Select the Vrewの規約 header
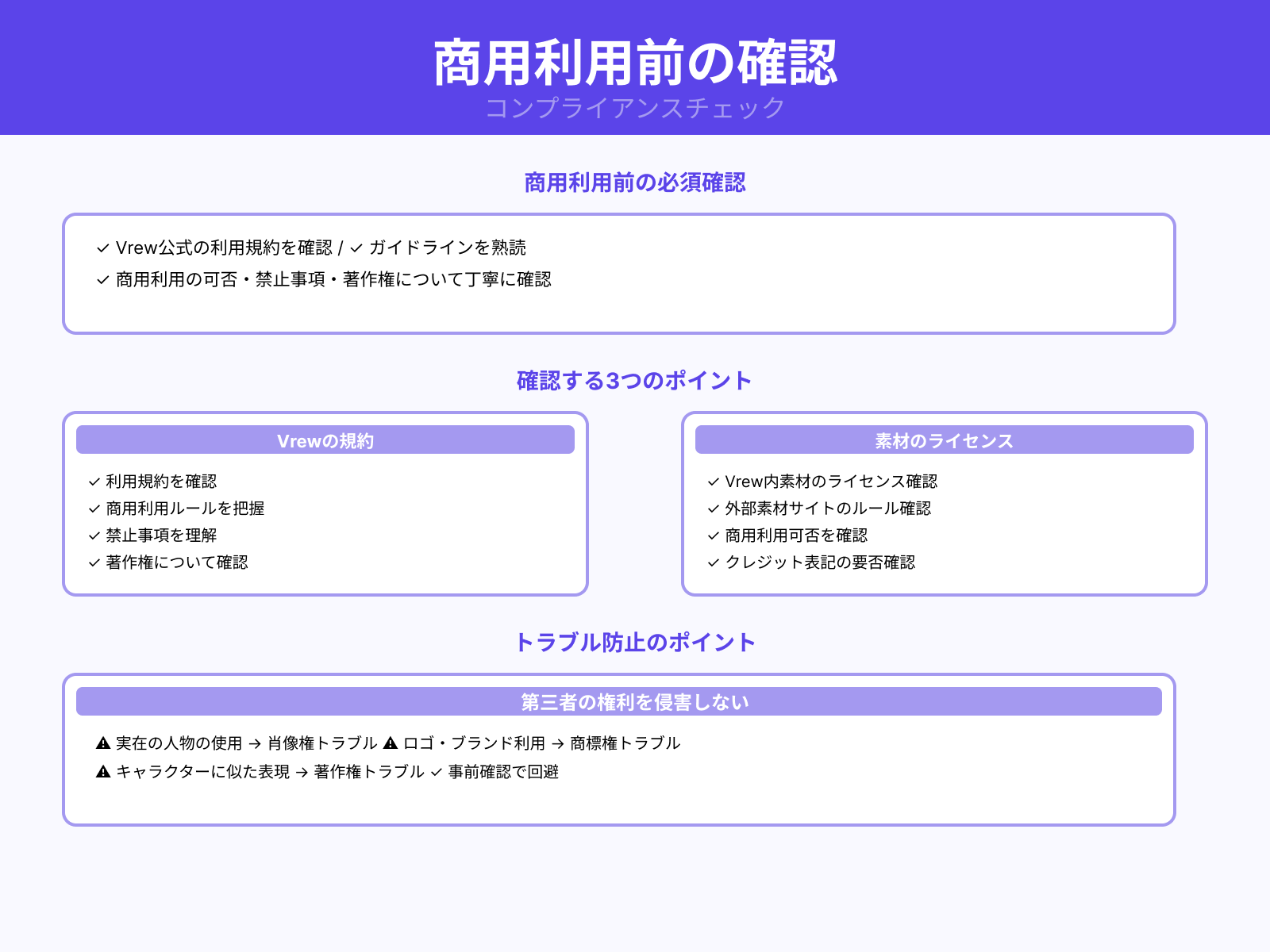 point(325,440)
